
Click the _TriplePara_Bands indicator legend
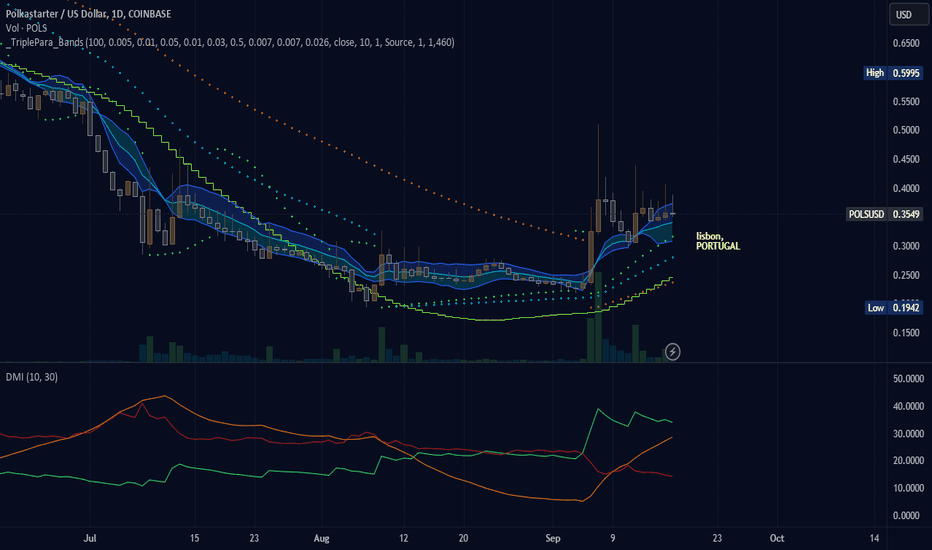230,42
